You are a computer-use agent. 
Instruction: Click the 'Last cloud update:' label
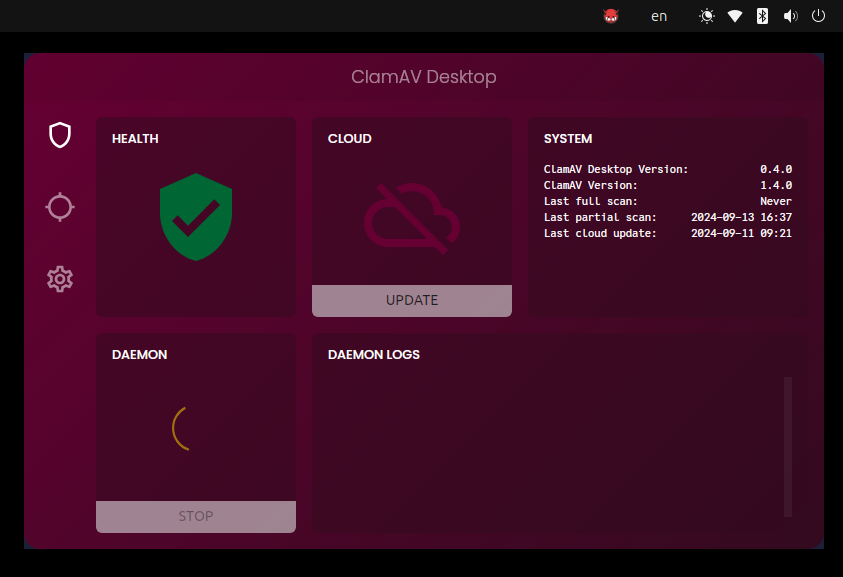point(600,234)
